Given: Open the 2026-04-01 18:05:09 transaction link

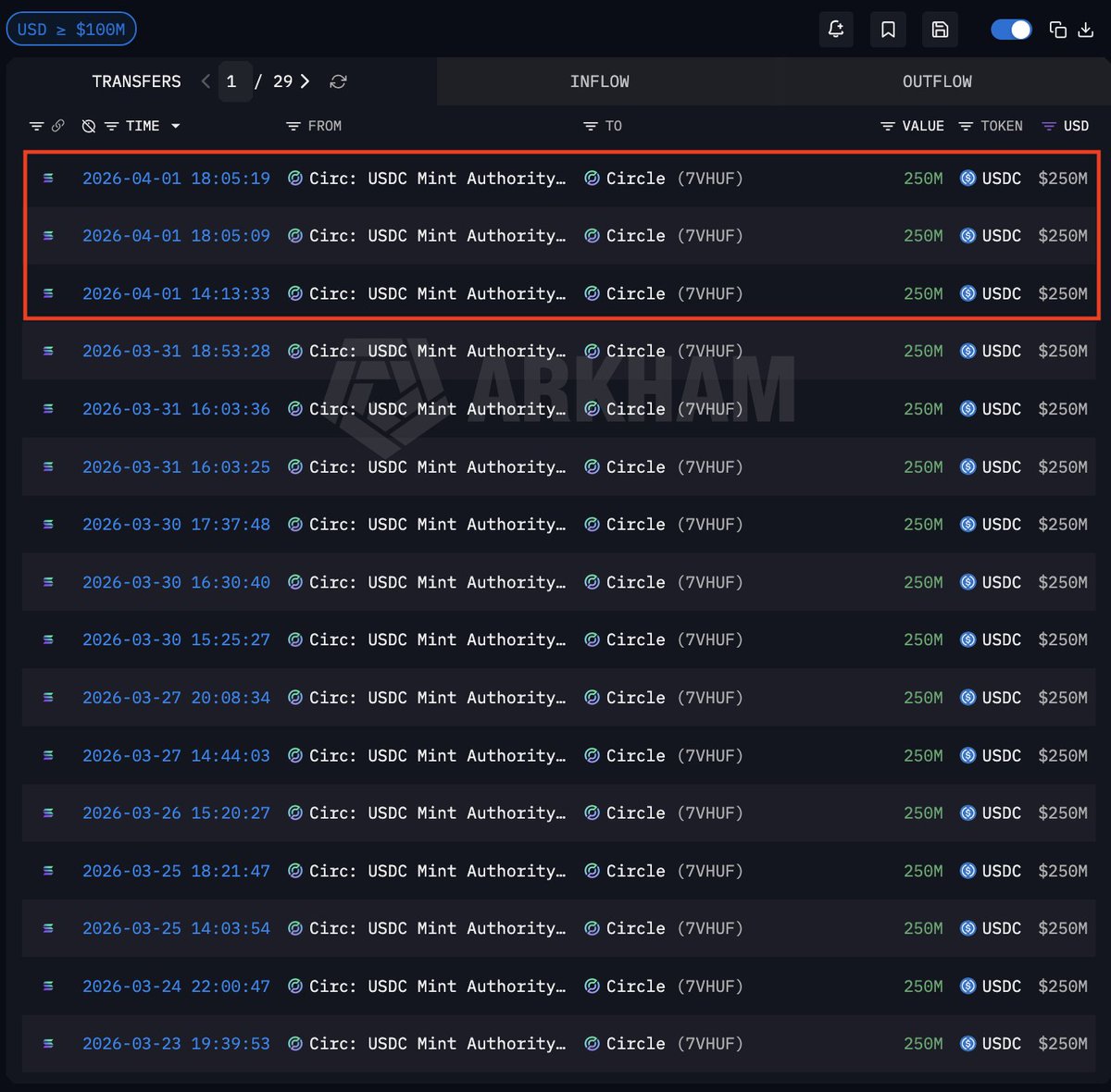Looking at the screenshot, I should (176, 236).
